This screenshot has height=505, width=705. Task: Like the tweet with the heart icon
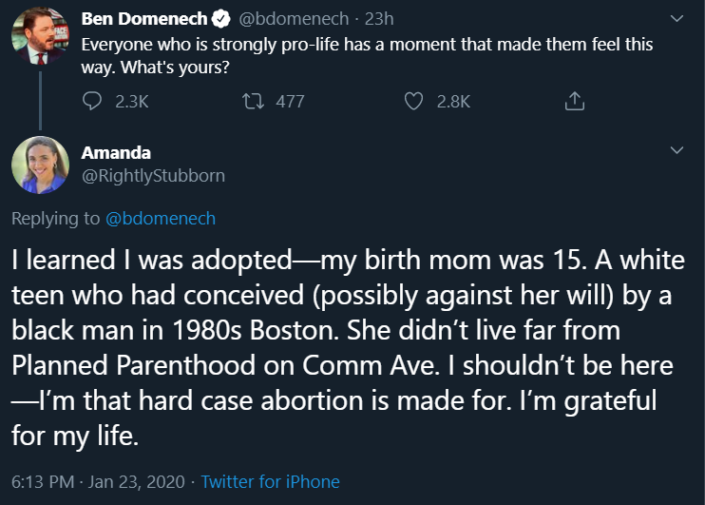click(414, 101)
